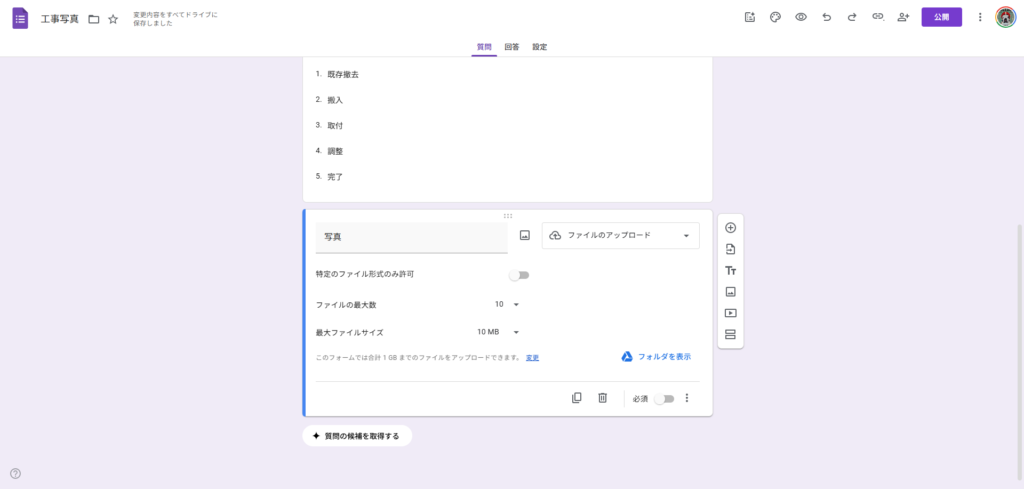This screenshot has height=489, width=1024.
Task: Toggle 特定のファイル形式のみ許可 switch
Action: [519, 275]
